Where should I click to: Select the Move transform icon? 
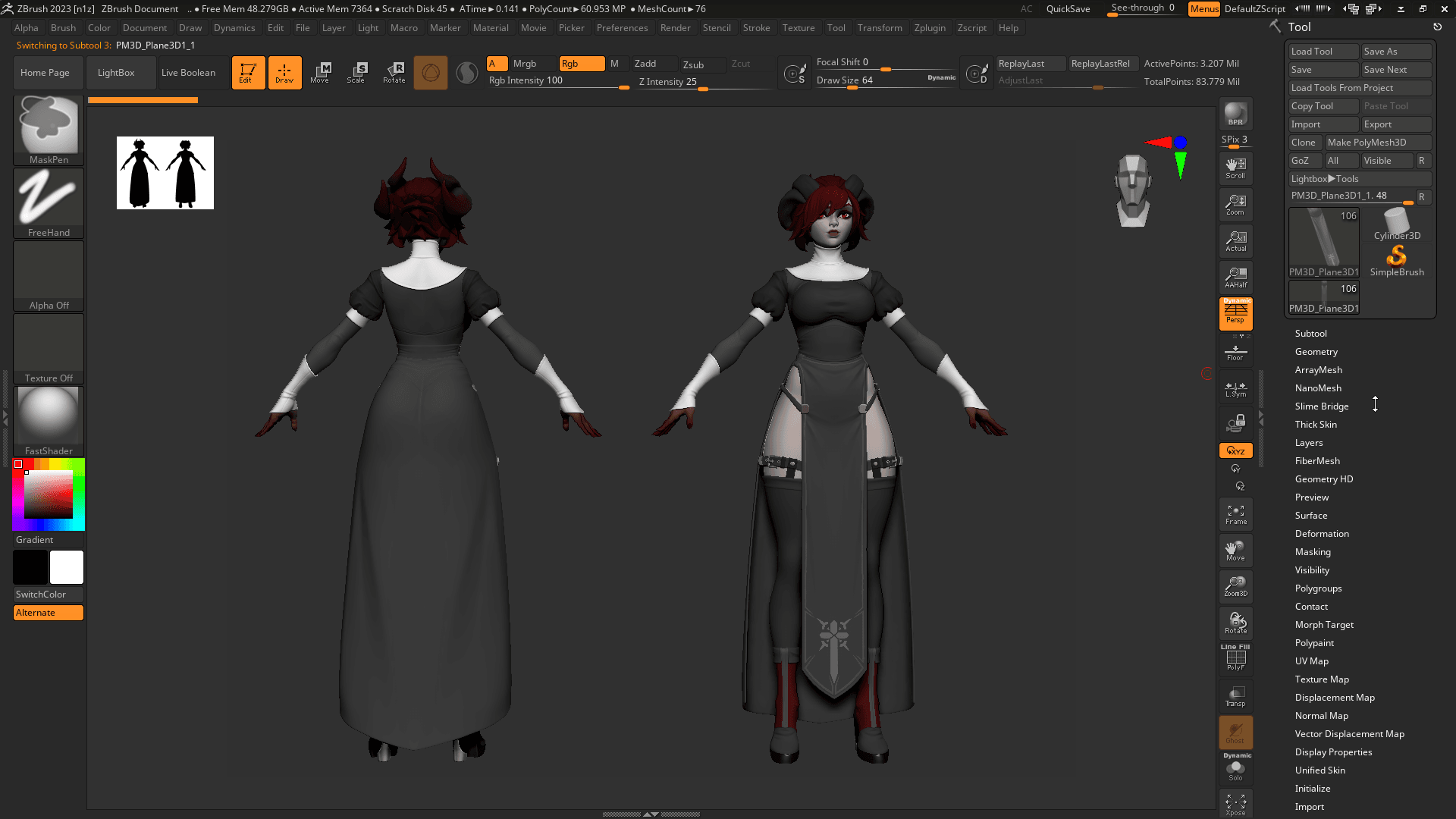(x=320, y=72)
